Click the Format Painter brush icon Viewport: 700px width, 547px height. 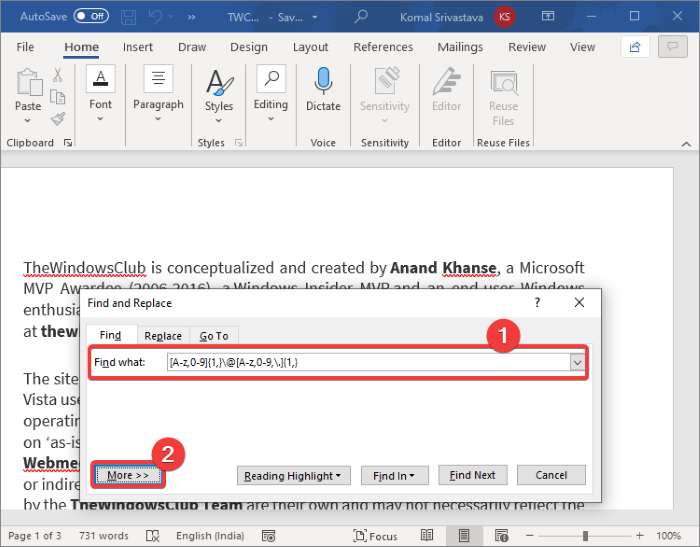click(58, 119)
